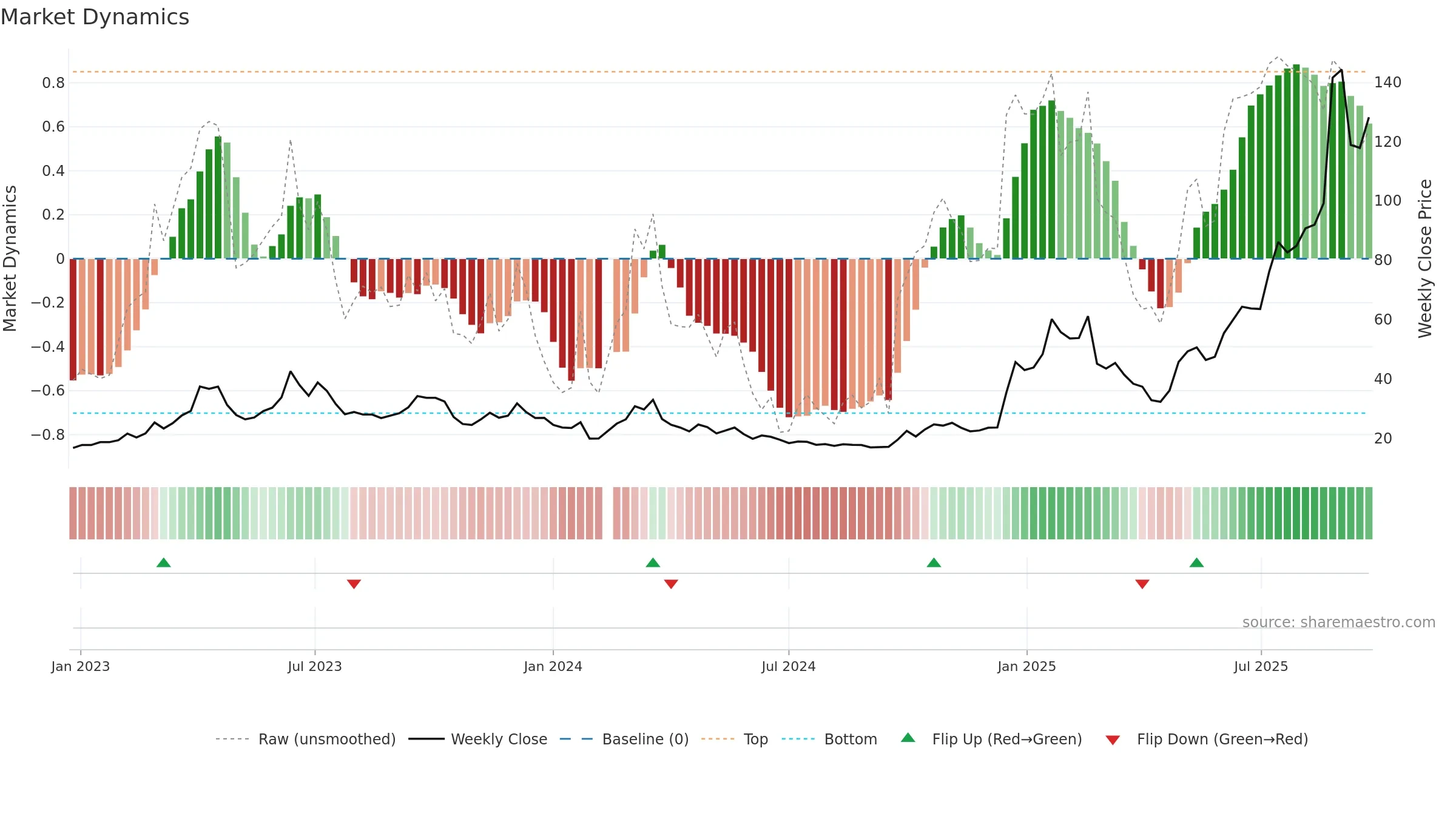The image size is (1456, 819).
Task: Toggle the Top legend entry
Action: pyautogui.click(x=735, y=739)
